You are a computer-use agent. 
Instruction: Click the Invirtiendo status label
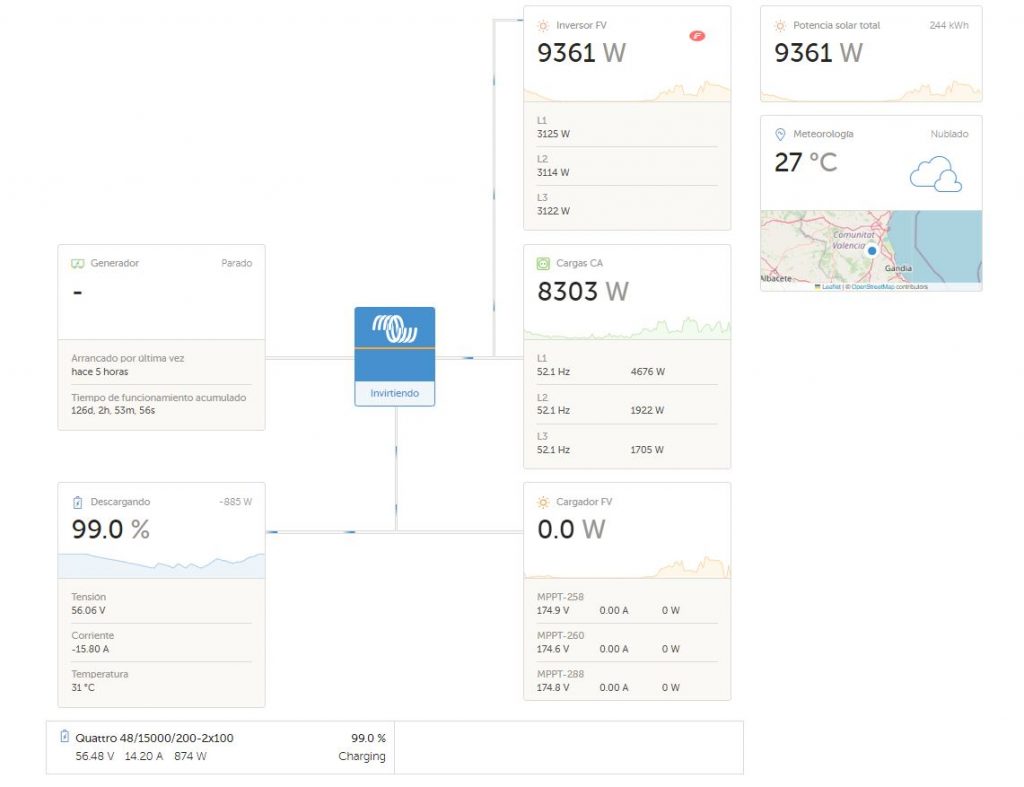tap(395, 393)
